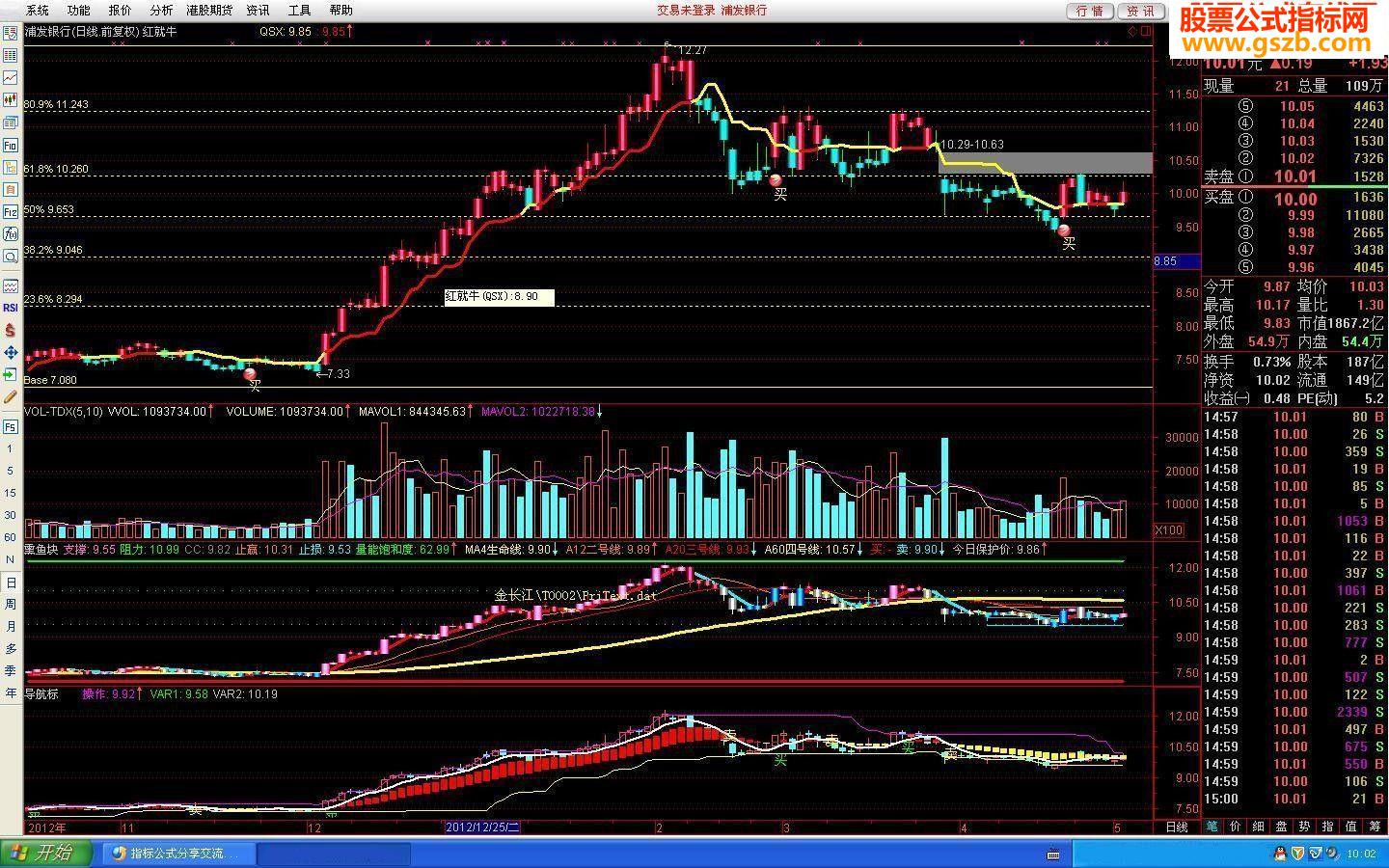Viewport: 1389px width, 868px height.
Task: Select the 月 monthly period
Action: pyautogui.click(x=11, y=627)
